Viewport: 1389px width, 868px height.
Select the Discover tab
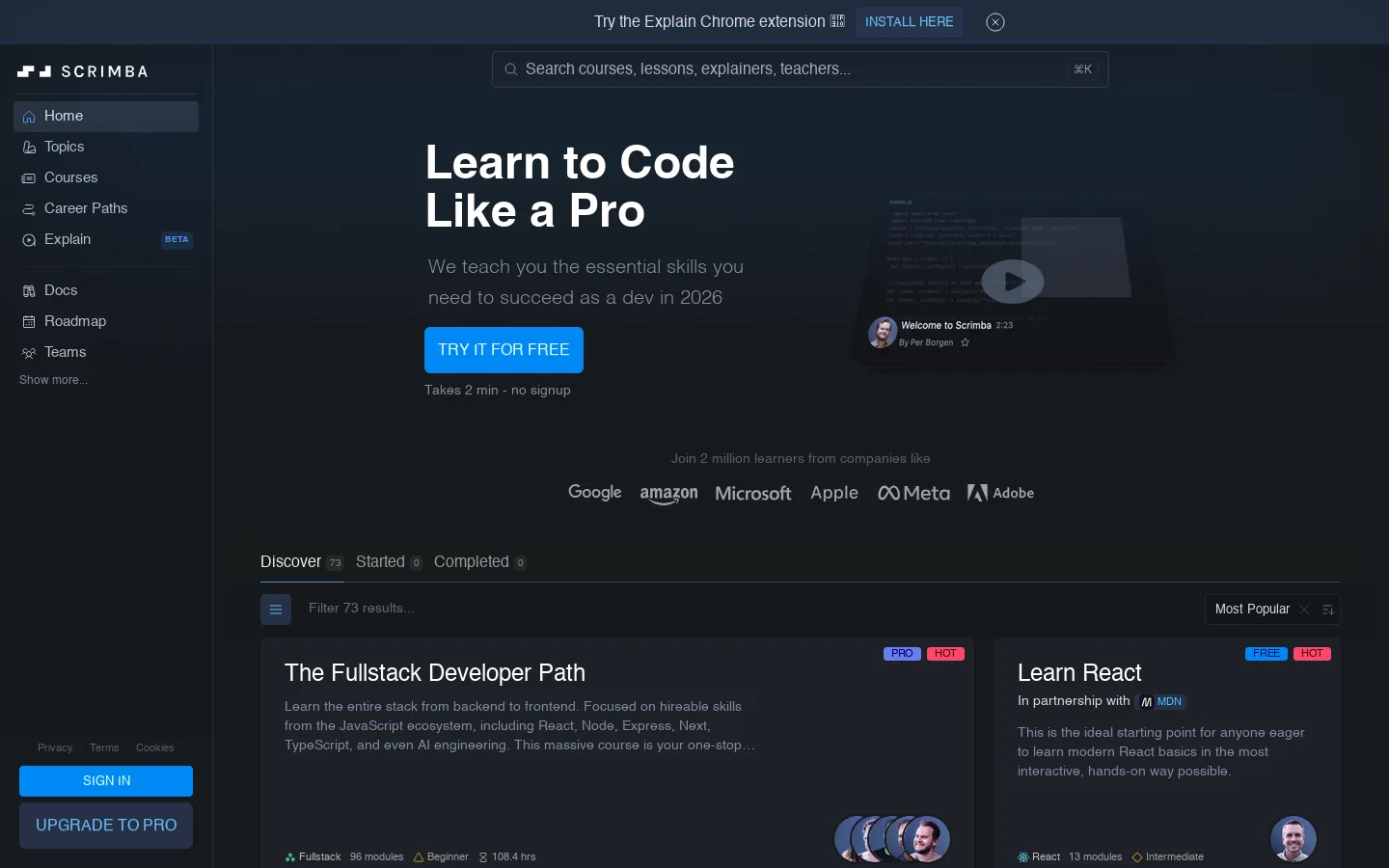302,562
